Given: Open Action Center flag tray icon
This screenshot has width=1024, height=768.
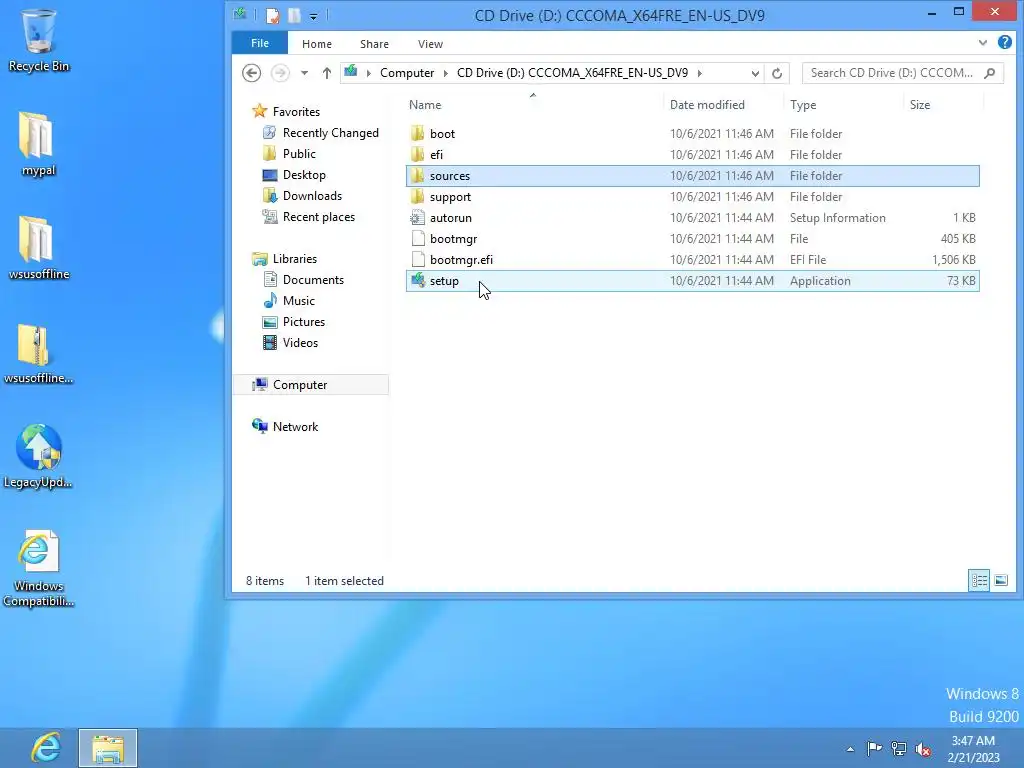Looking at the screenshot, I should (x=874, y=748).
